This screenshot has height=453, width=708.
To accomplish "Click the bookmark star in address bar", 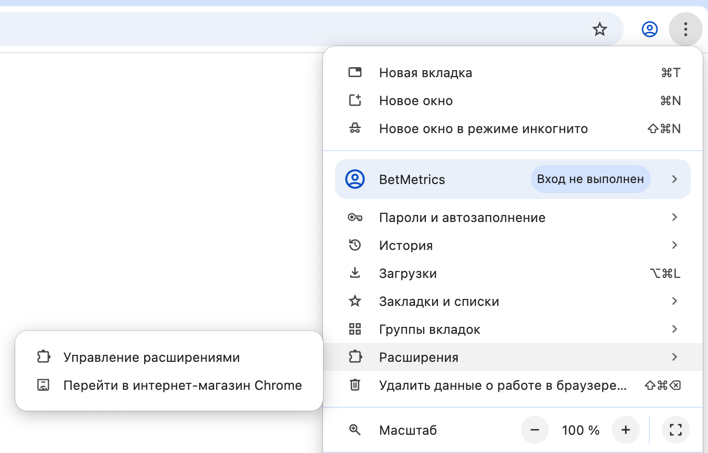I will (600, 29).
